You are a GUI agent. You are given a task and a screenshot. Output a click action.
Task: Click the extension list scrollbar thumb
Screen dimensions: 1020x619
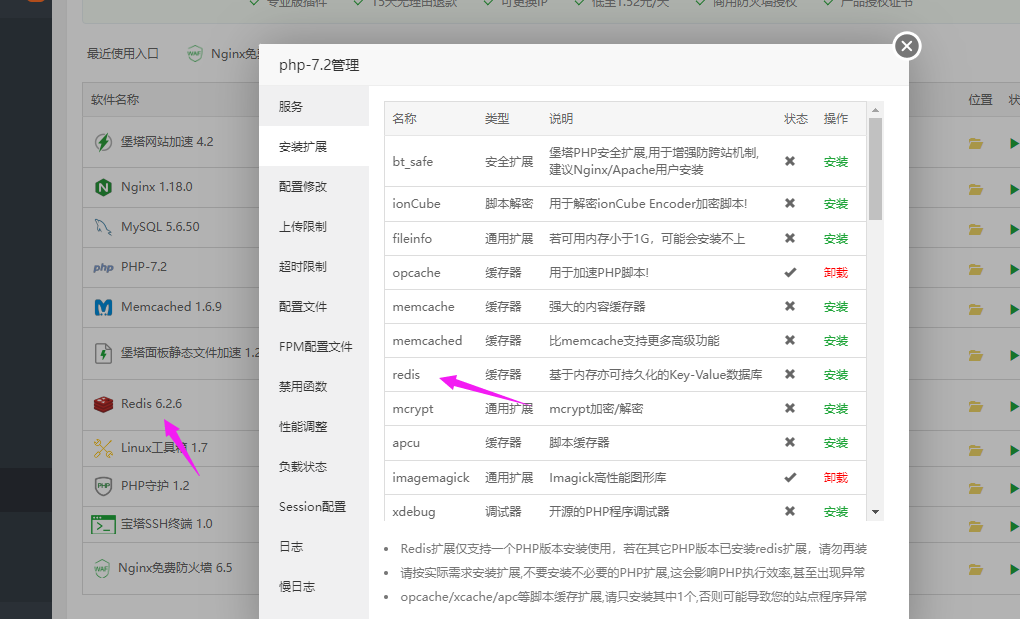[x=875, y=169]
